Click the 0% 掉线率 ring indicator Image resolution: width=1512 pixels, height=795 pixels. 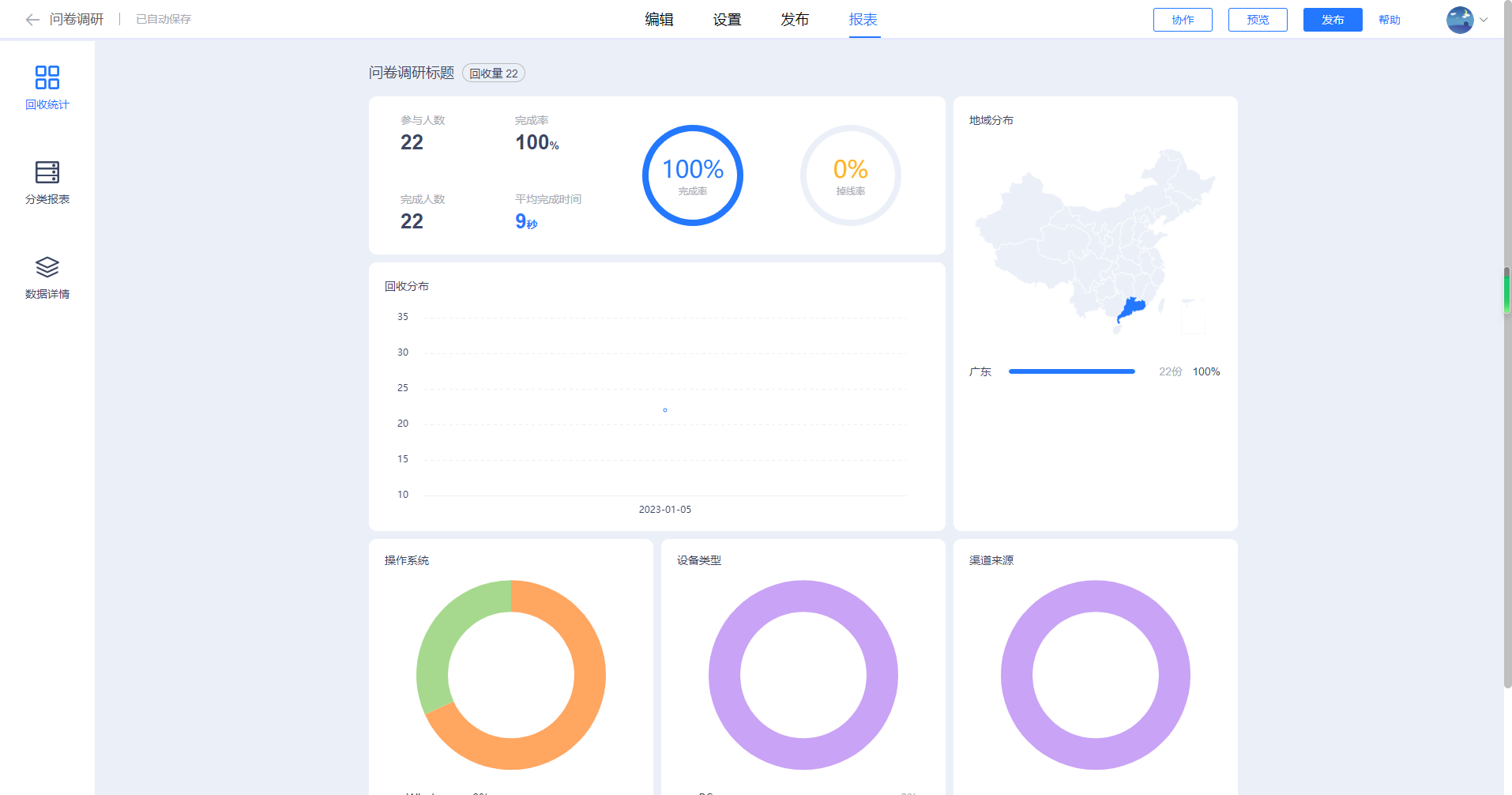pyautogui.click(x=851, y=175)
